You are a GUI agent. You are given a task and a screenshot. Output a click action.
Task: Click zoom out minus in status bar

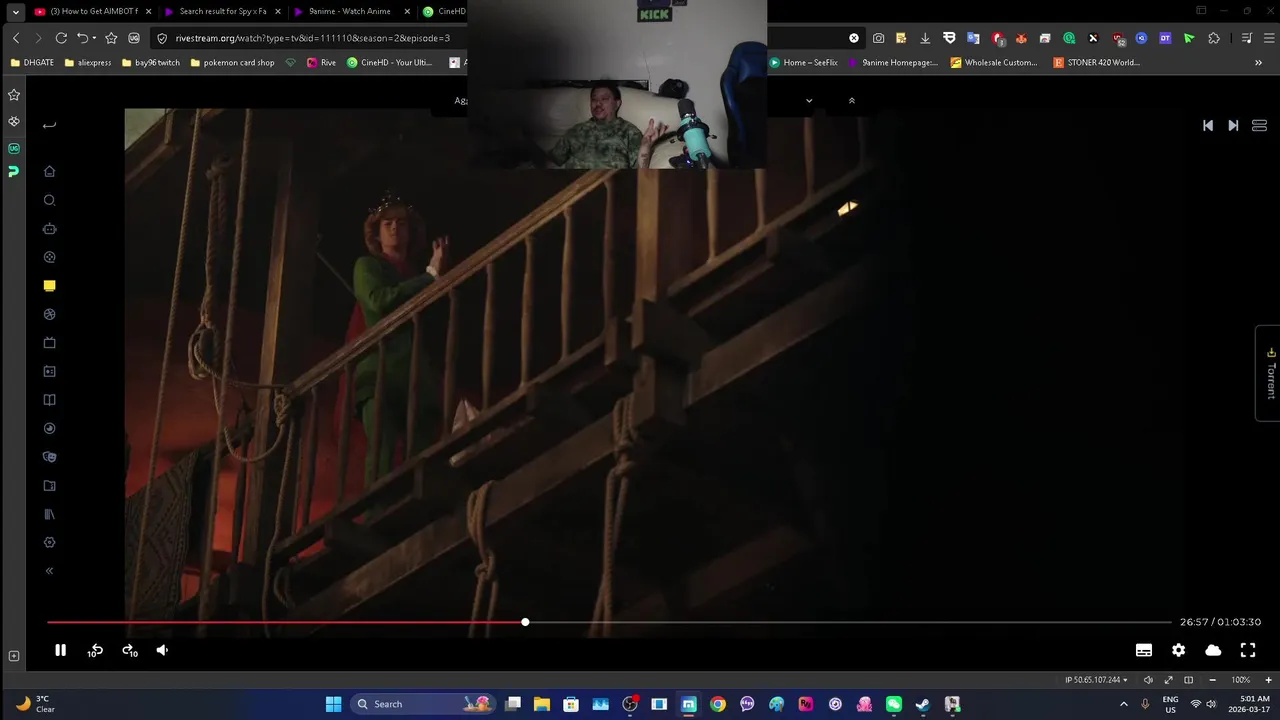1212,680
